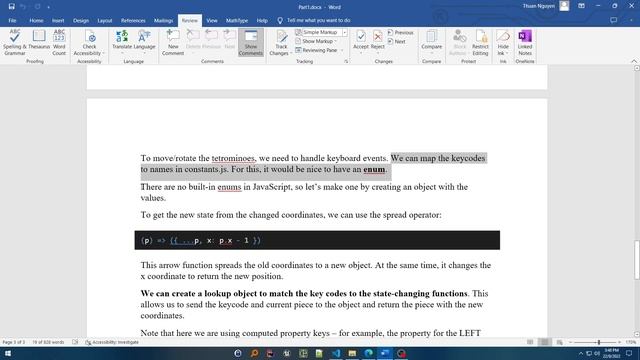Open File Explorer from taskbar

(352, 353)
